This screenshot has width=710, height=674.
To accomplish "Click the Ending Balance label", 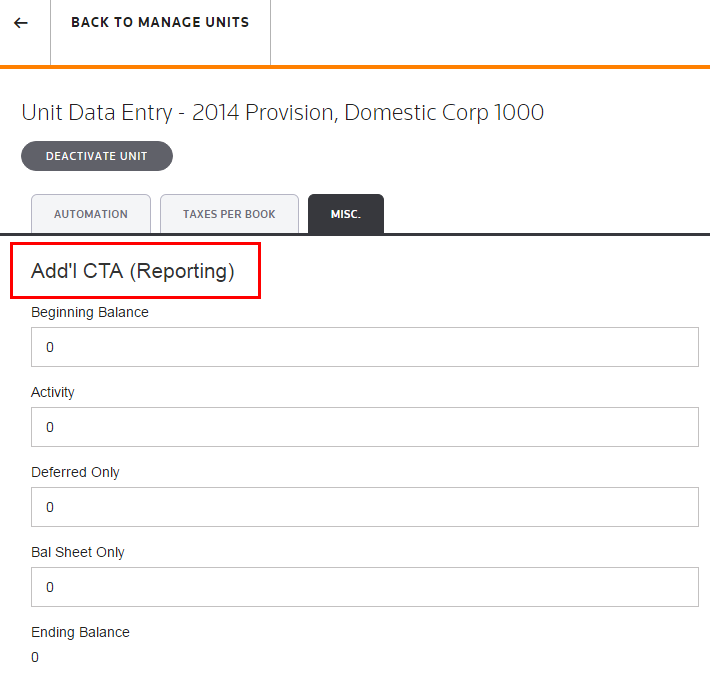I will point(80,632).
